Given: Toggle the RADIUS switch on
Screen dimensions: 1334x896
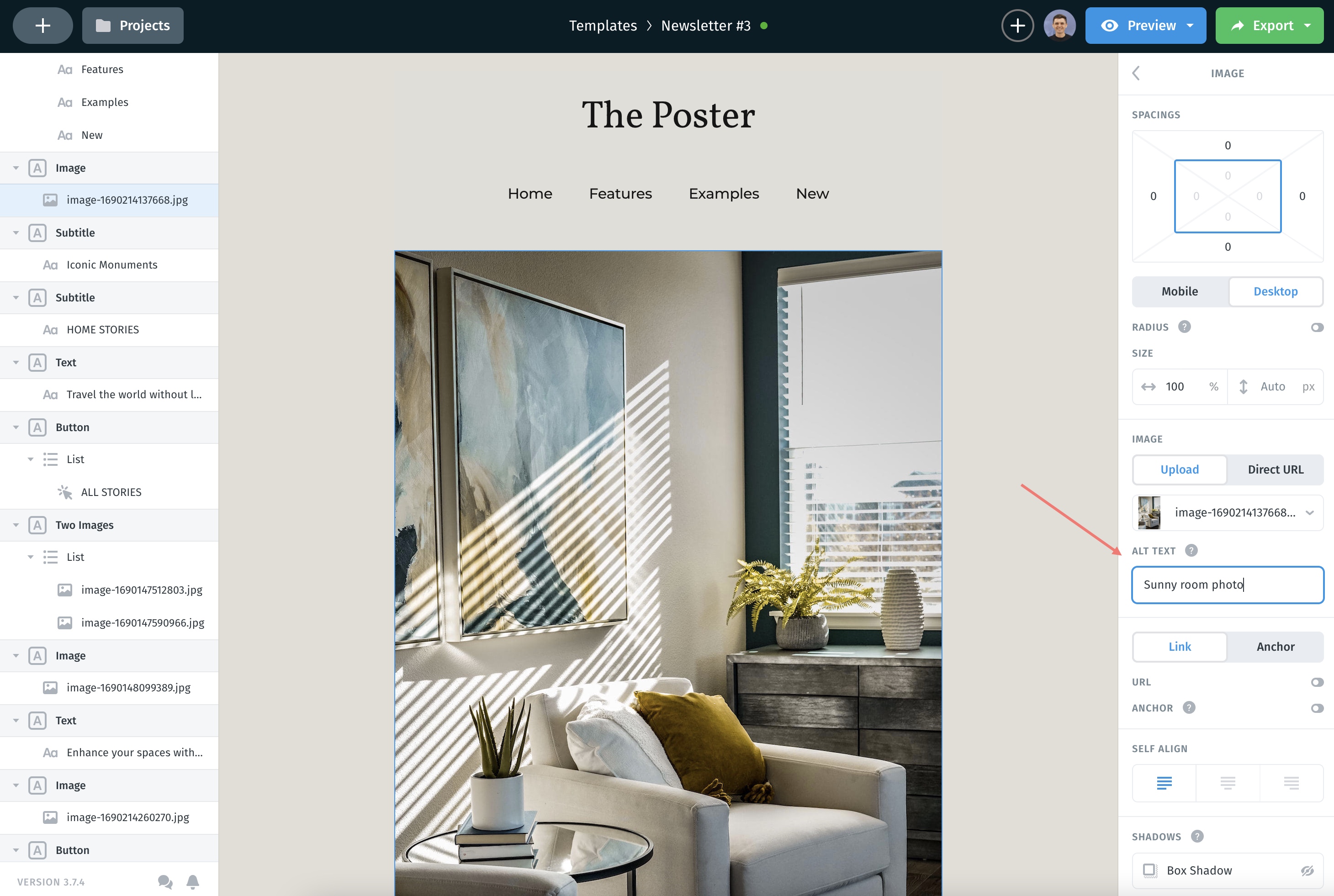Looking at the screenshot, I should (1317, 327).
